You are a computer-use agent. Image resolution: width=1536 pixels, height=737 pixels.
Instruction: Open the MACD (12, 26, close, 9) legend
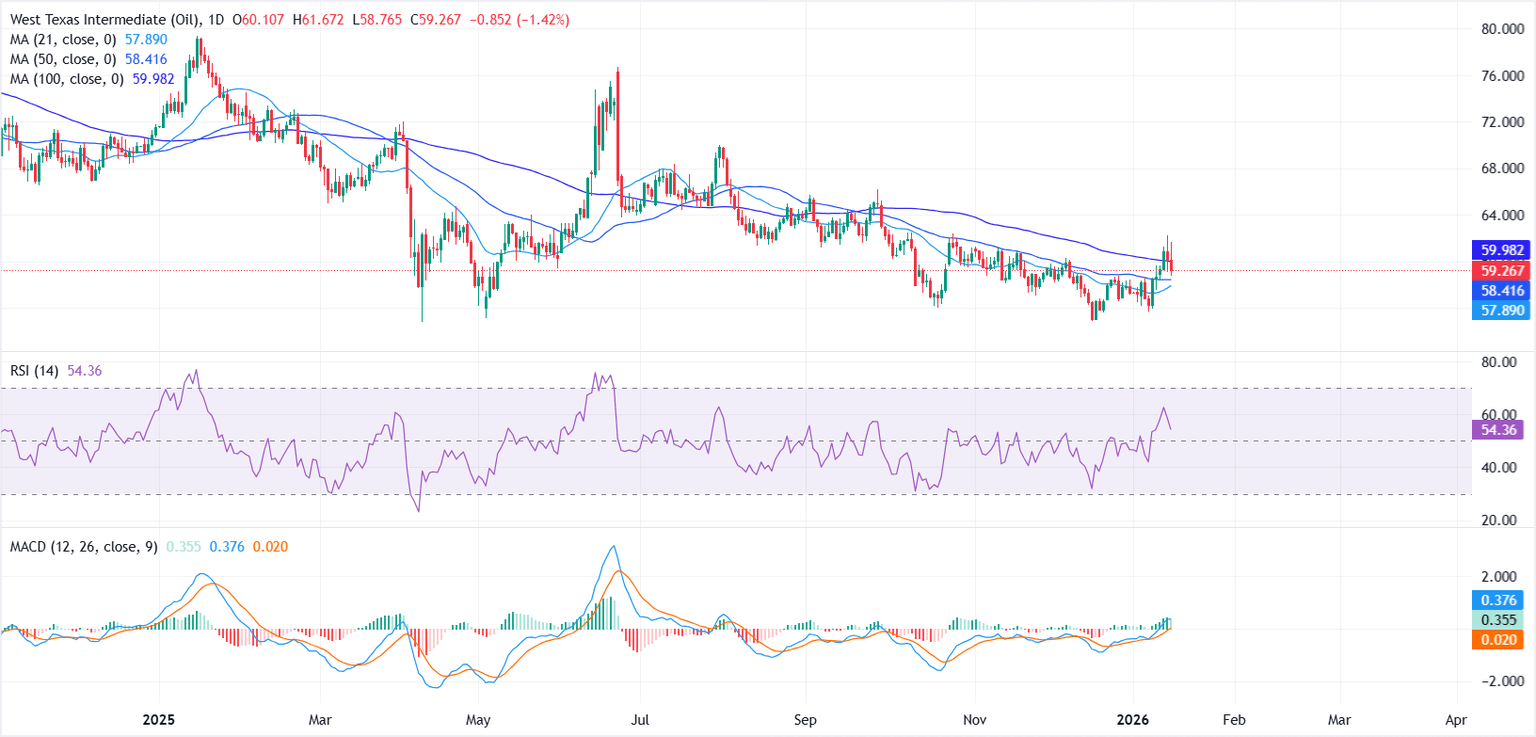coord(82,547)
